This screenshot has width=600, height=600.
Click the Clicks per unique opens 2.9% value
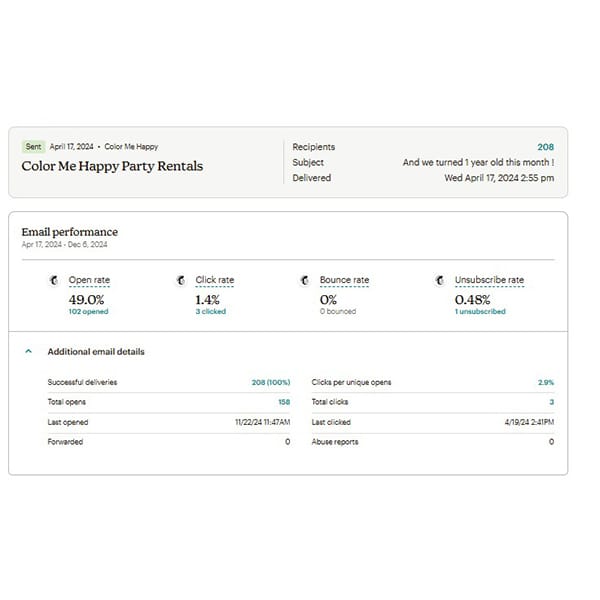tap(546, 382)
